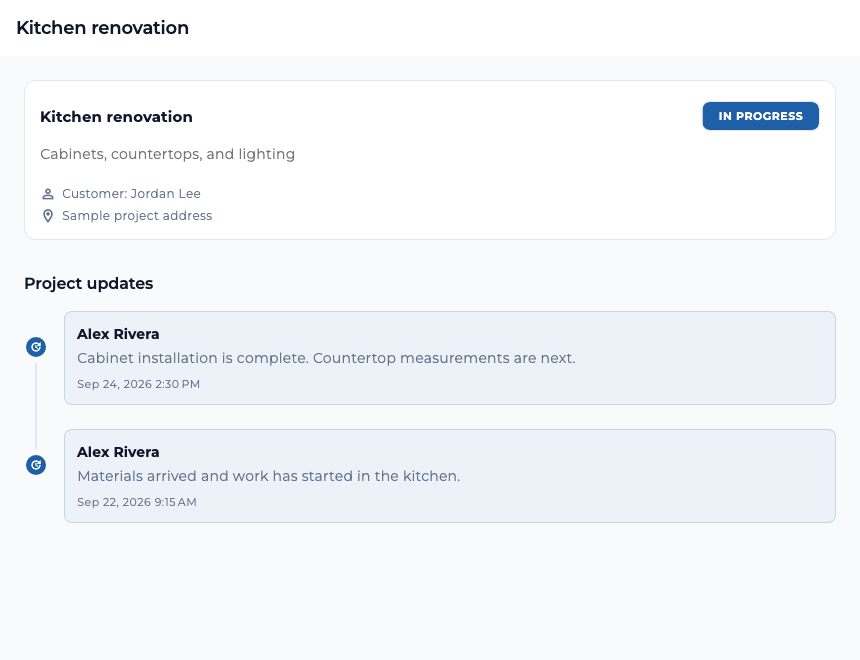Screen dimensions: 860x660
Task: Click the Kitchen renovation card heading
Action: (x=116, y=117)
